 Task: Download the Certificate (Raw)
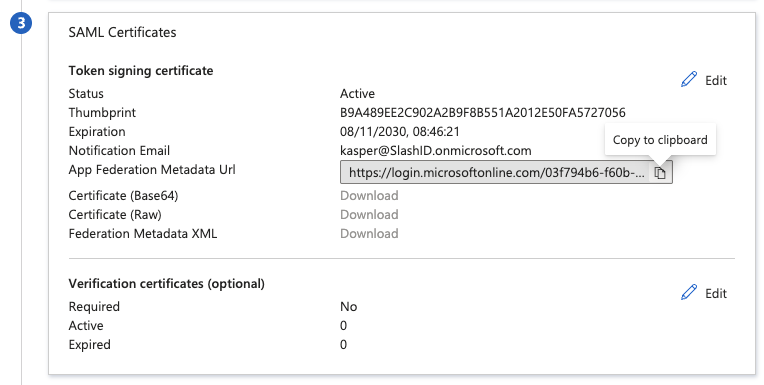[369, 214]
